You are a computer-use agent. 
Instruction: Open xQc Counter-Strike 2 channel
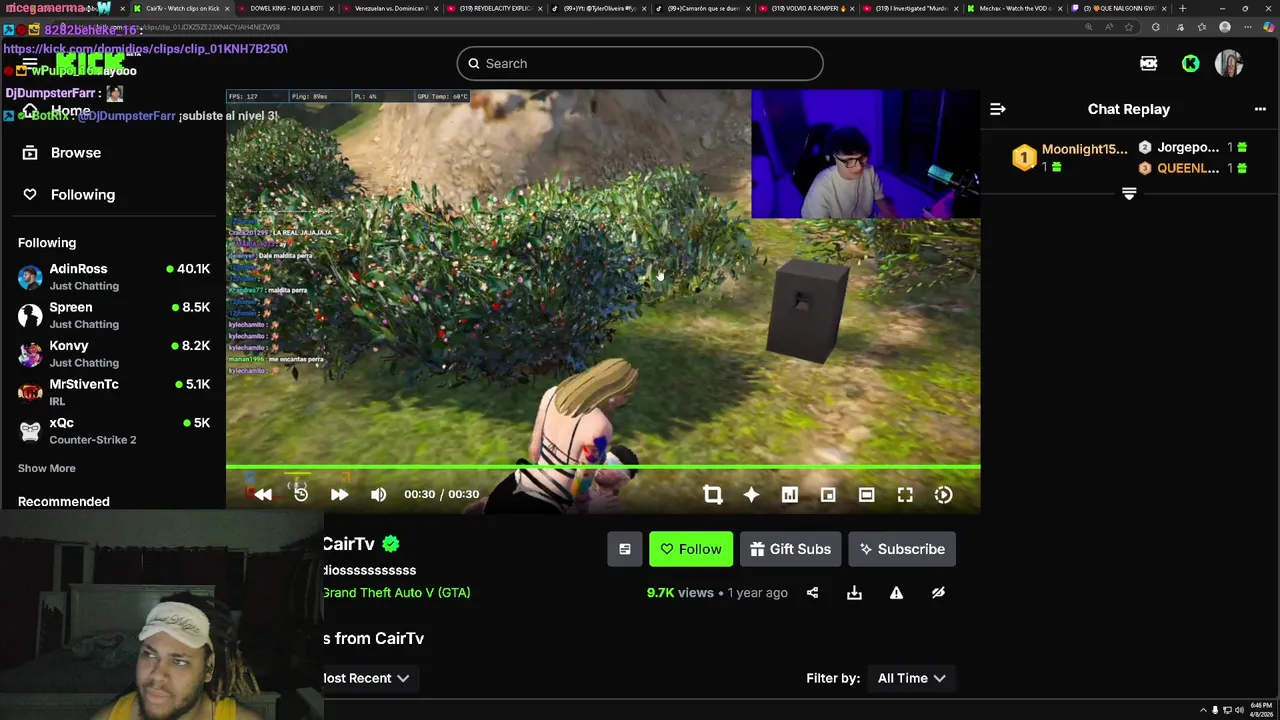(114, 430)
